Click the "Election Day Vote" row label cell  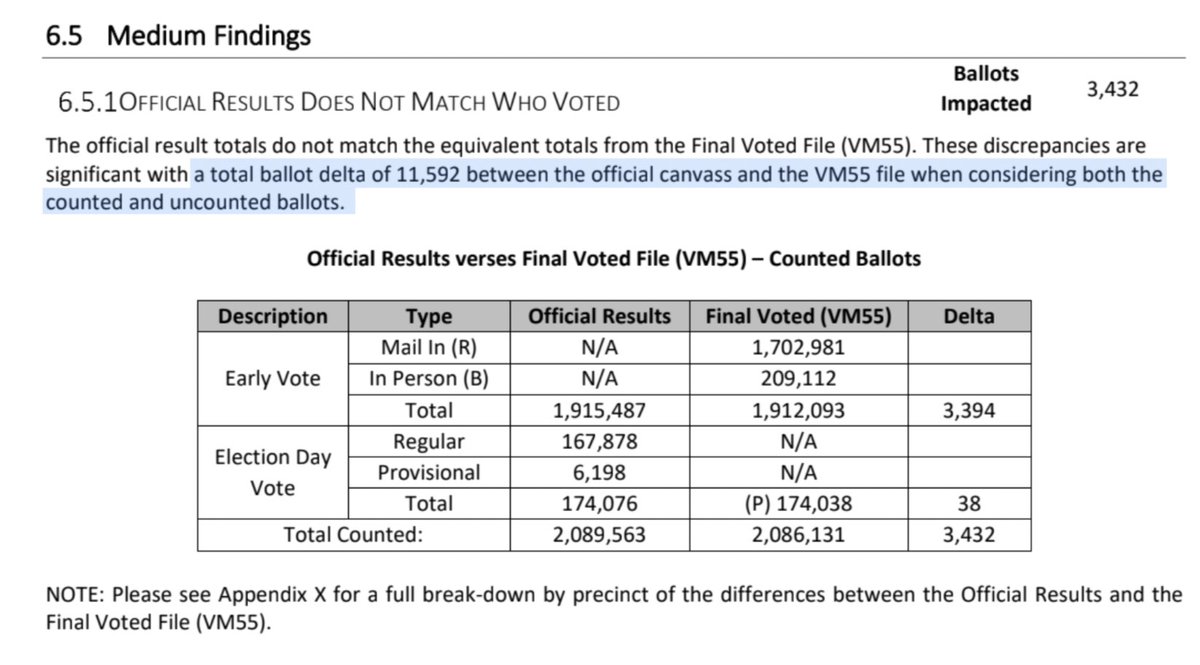[273, 472]
